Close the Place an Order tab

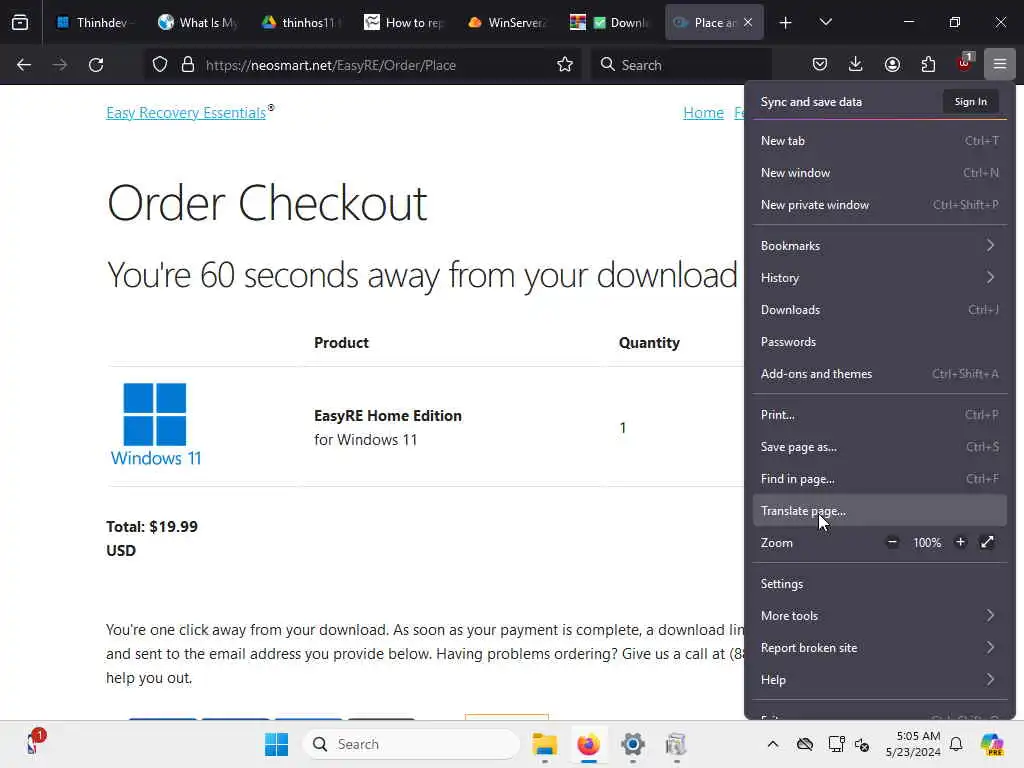point(748,22)
